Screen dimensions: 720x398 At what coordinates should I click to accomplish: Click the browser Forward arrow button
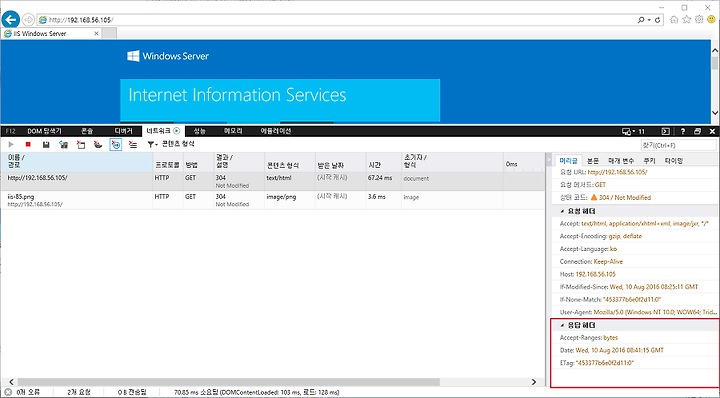tap(28, 20)
